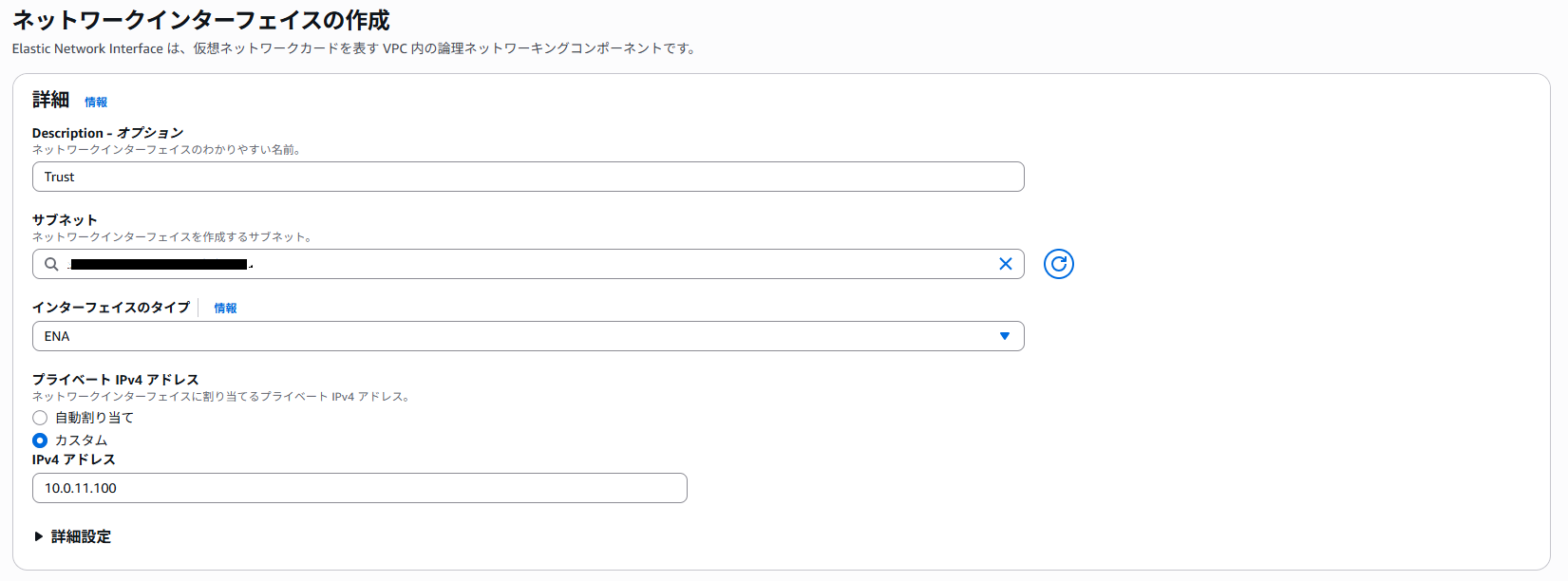Click the Description - オプション field label
The width and height of the screenshot is (1568, 581).
pyautogui.click(x=107, y=133)
